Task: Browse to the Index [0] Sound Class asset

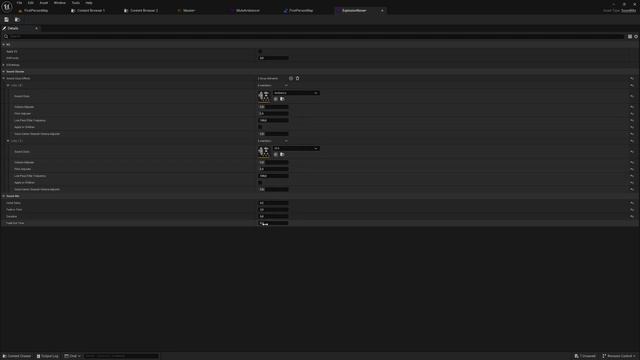Action: 282,99
